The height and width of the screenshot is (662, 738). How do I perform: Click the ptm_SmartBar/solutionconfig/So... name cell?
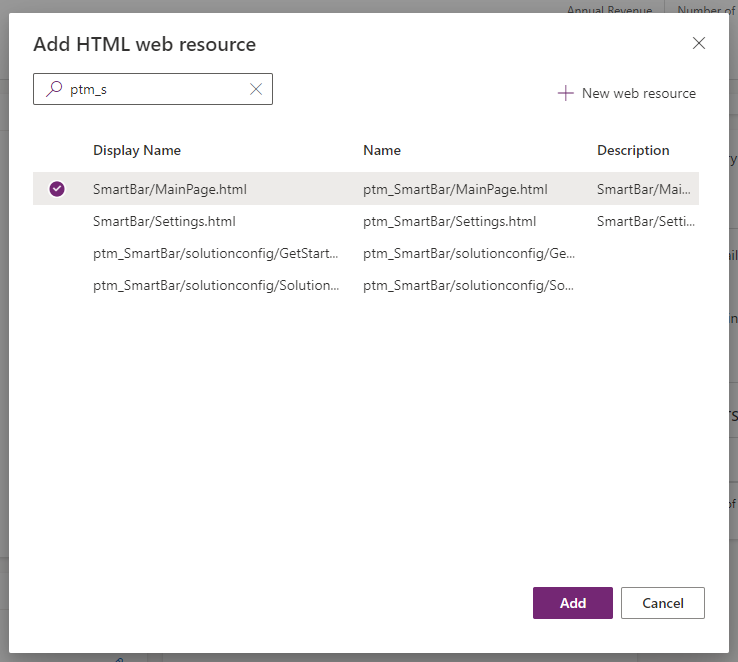[x=468, y=285]
